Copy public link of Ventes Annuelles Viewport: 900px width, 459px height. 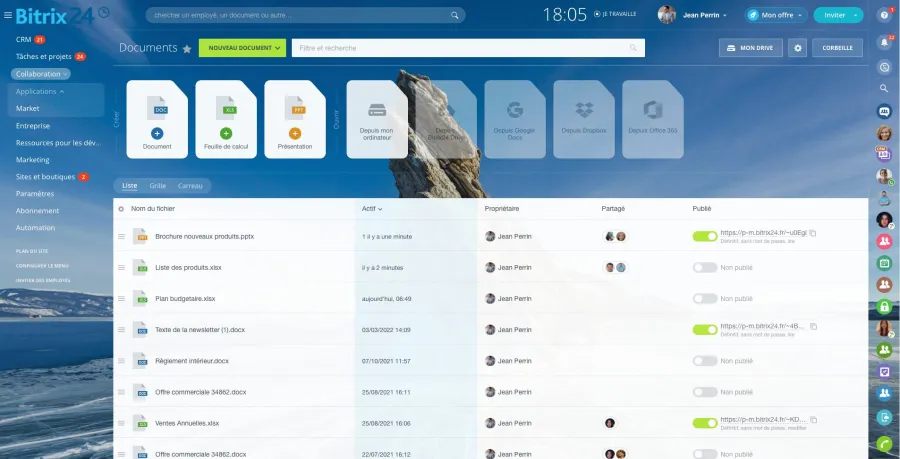[813, 420]
